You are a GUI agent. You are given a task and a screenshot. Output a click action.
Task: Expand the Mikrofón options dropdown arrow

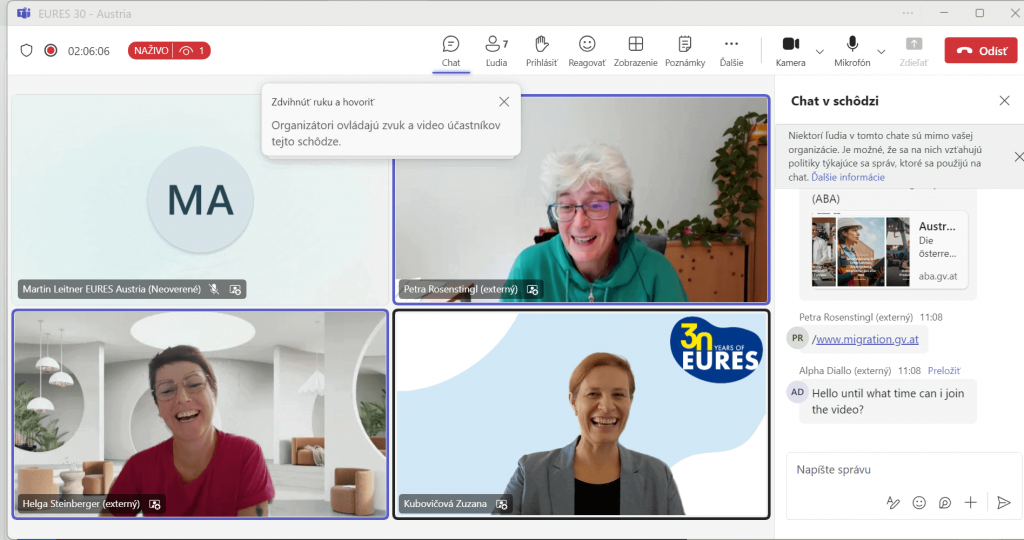tap(881, 51)
